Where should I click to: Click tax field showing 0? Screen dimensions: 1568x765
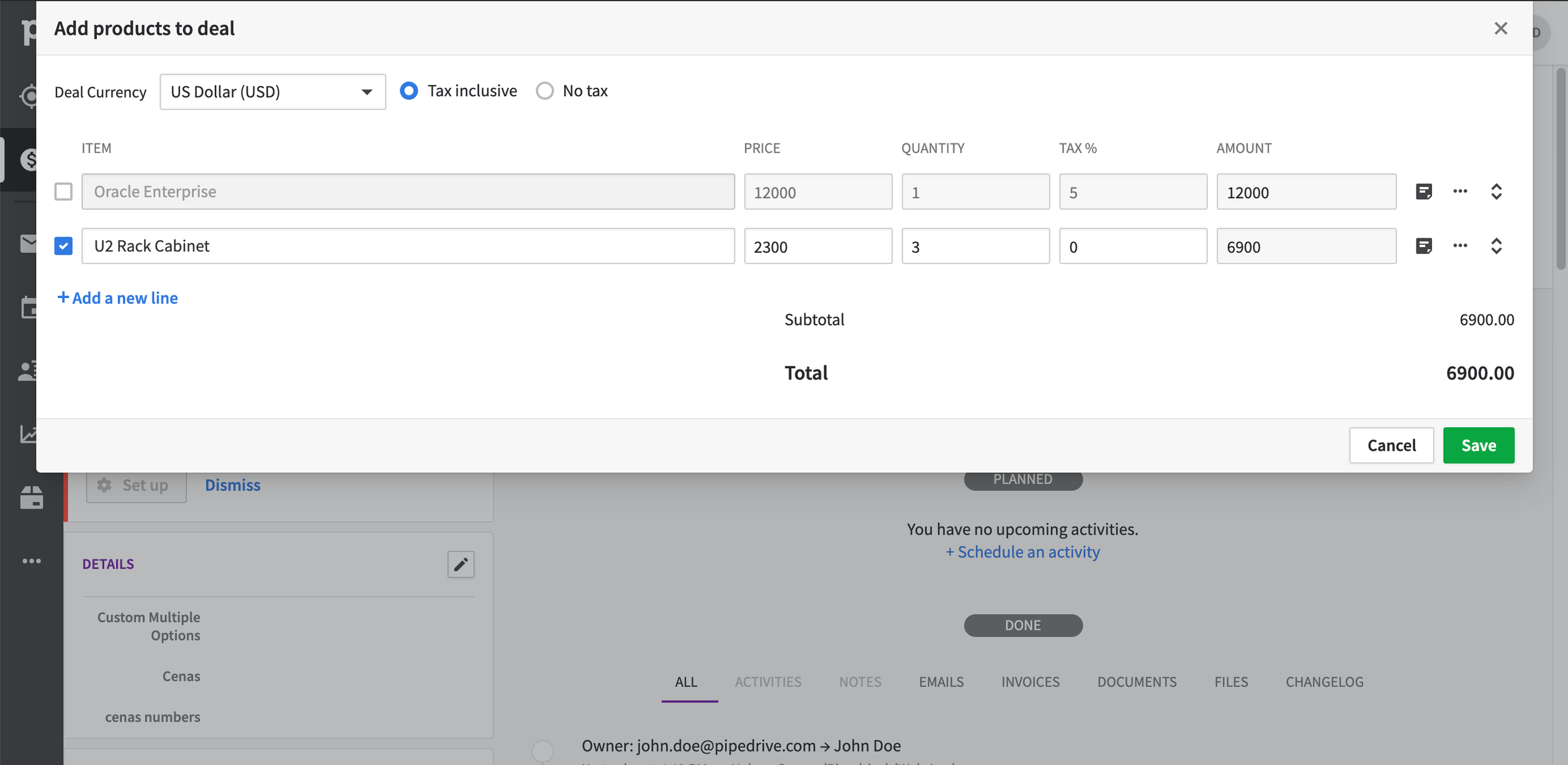pos(1133,246)
